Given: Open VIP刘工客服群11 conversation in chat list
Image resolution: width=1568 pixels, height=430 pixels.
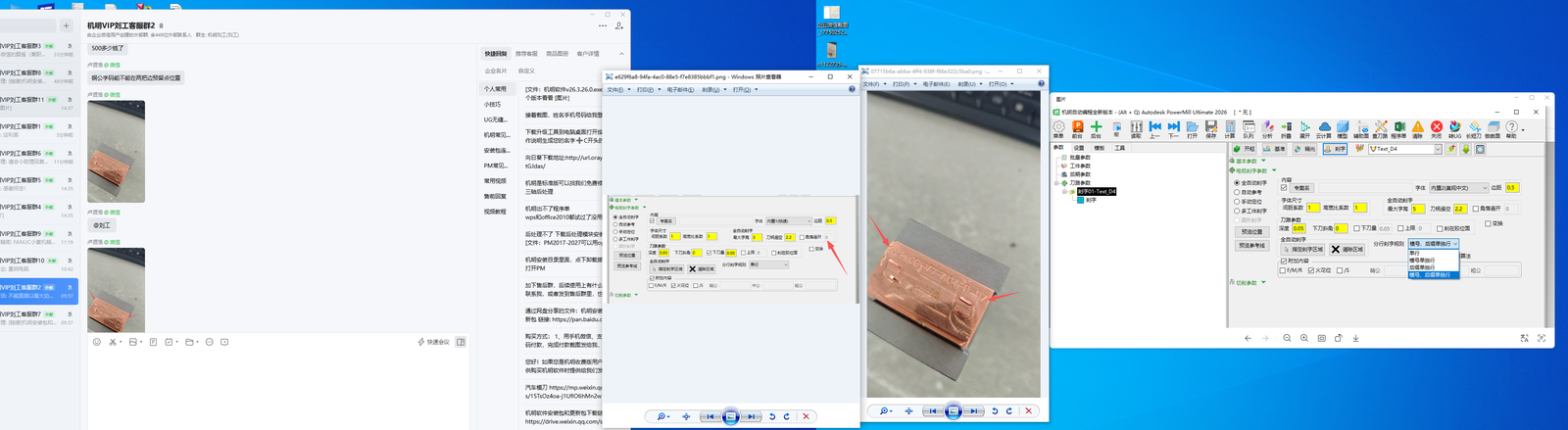Looking at the screenshot, I should [x=37, y=103].
